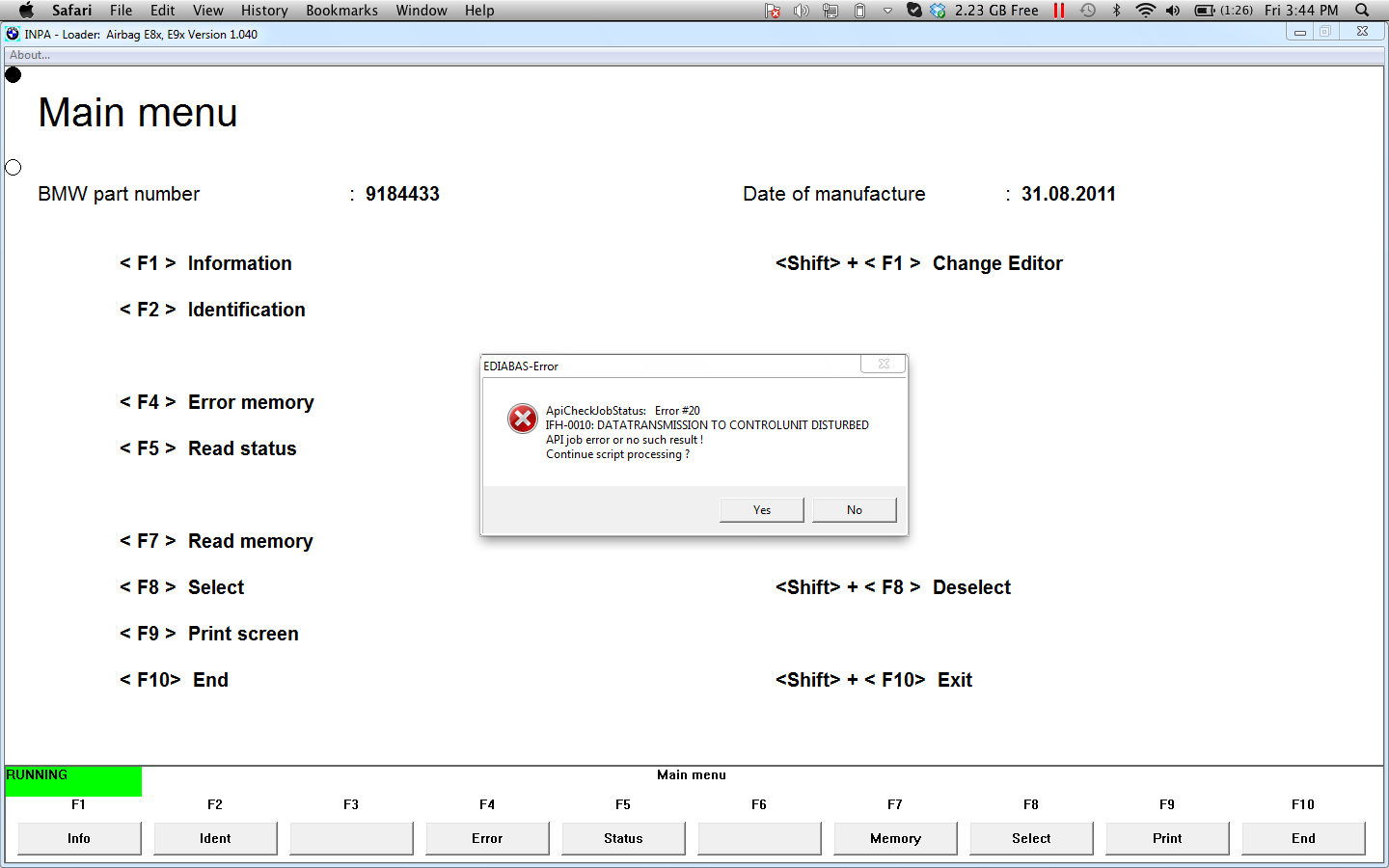
Task: Expand the small down-arrow in menu bar
Action: coord(887,11)
